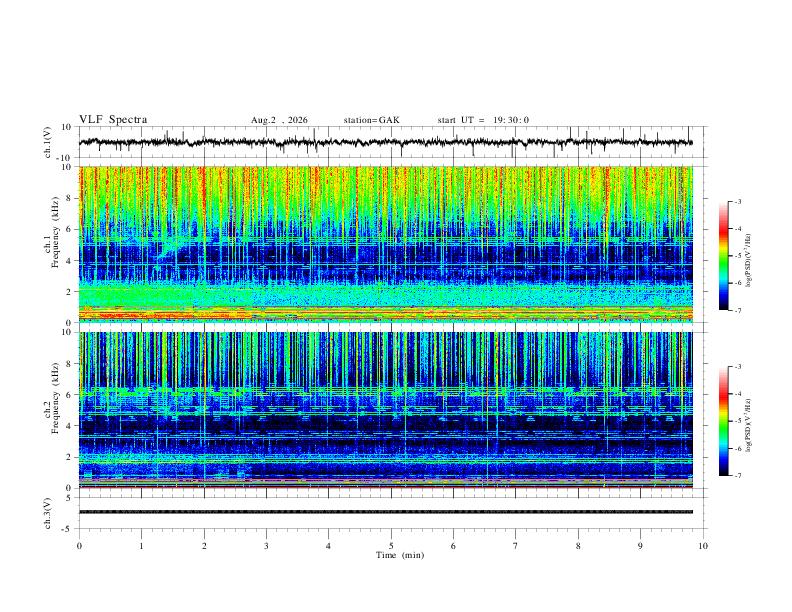Click the start UT 19:30:0 text
792x612 pixels.
tap(483, 120)
